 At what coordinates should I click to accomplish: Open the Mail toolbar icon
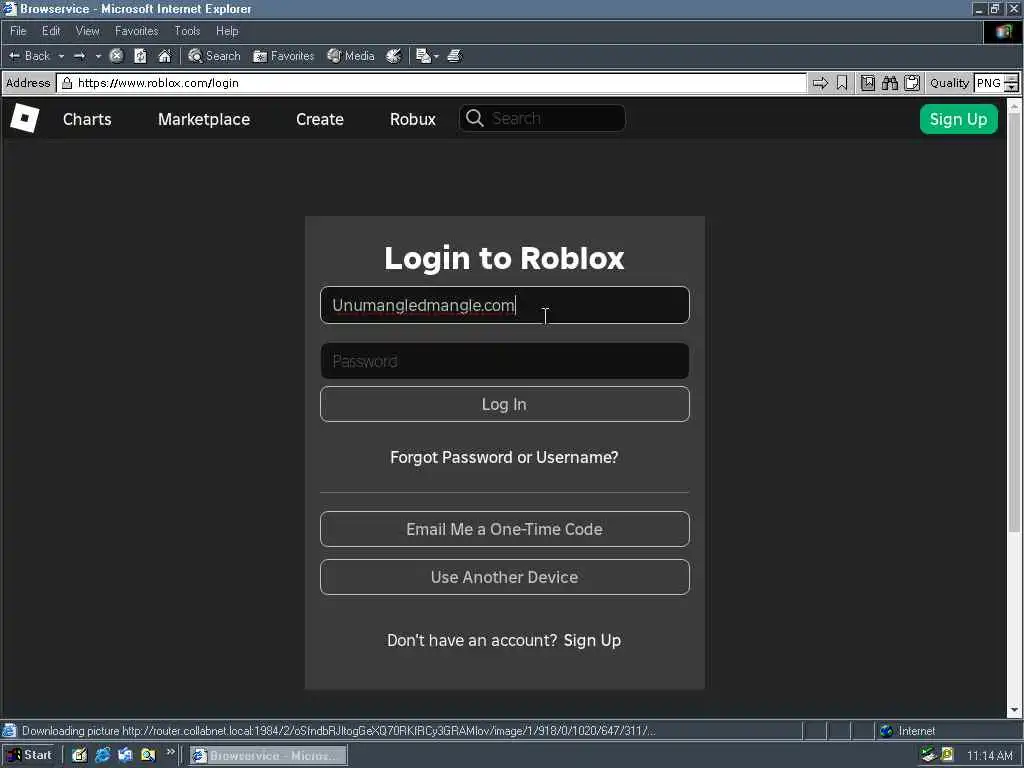tap(423, 56)
